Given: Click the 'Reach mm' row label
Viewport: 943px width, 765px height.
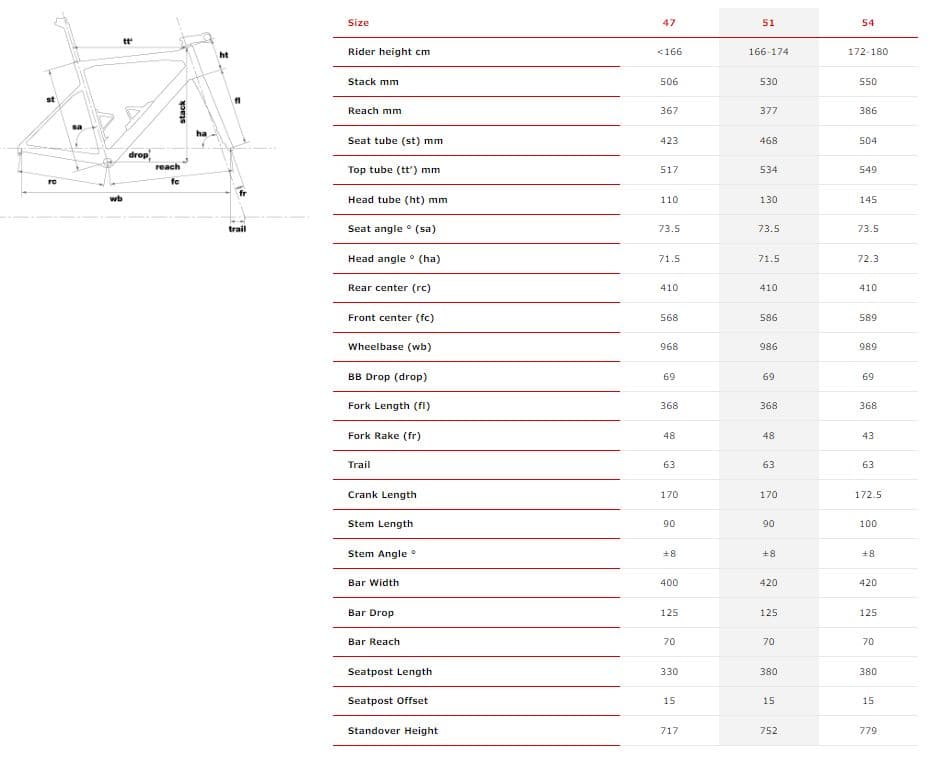Looking at the screenshot, I should pyautogui.click(x=375, y=111).
